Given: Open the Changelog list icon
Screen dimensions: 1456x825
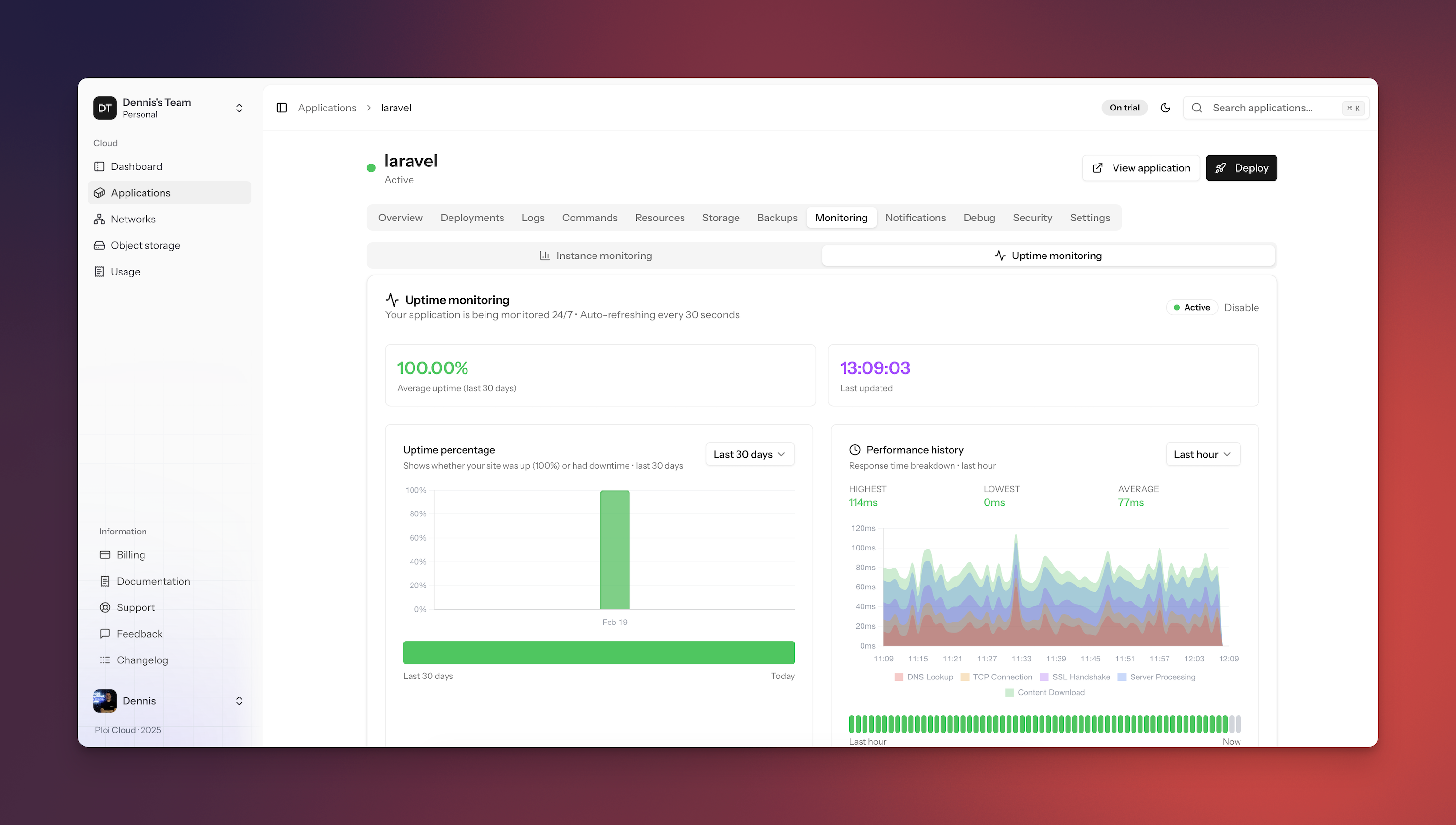Looking at the screenshot, I should 105,660.
